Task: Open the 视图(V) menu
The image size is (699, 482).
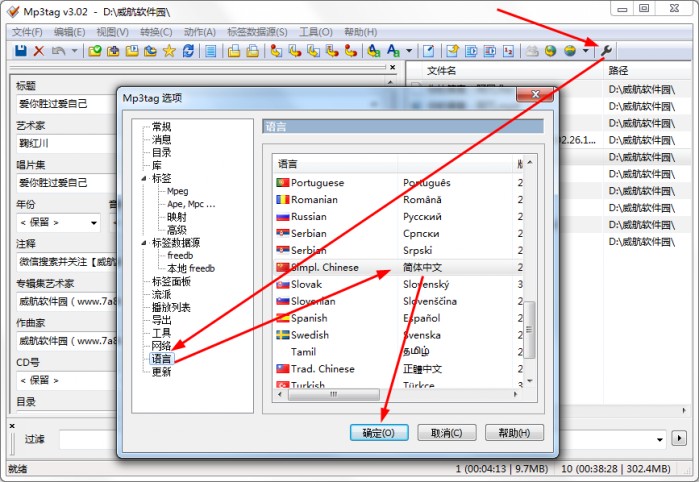Action: pos(113,32)
